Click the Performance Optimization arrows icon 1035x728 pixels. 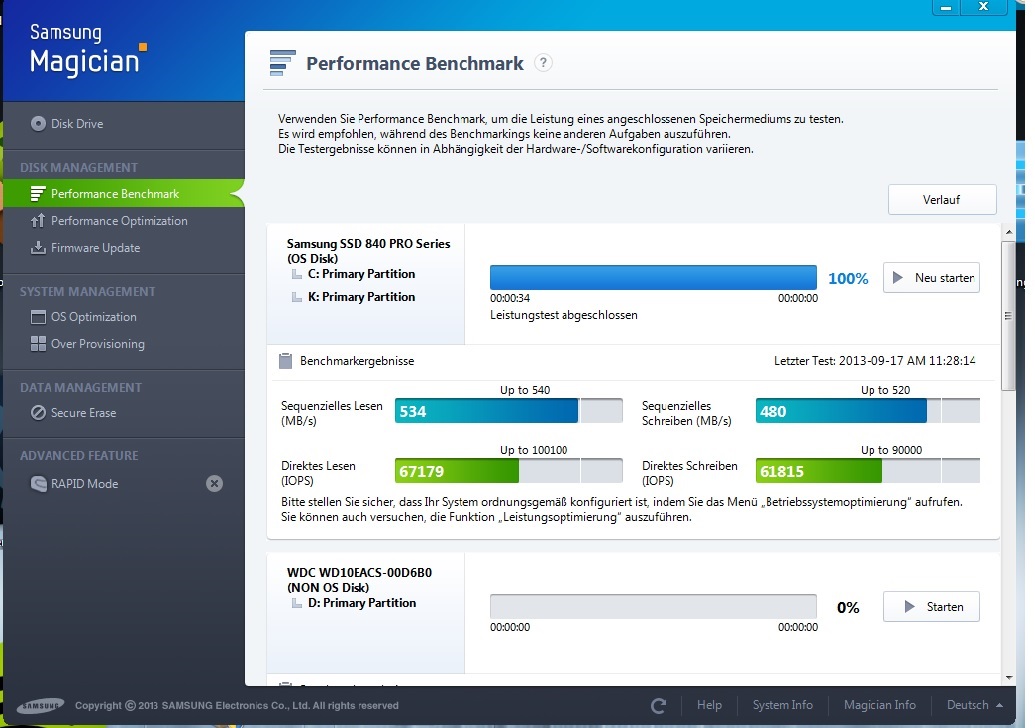38,220
